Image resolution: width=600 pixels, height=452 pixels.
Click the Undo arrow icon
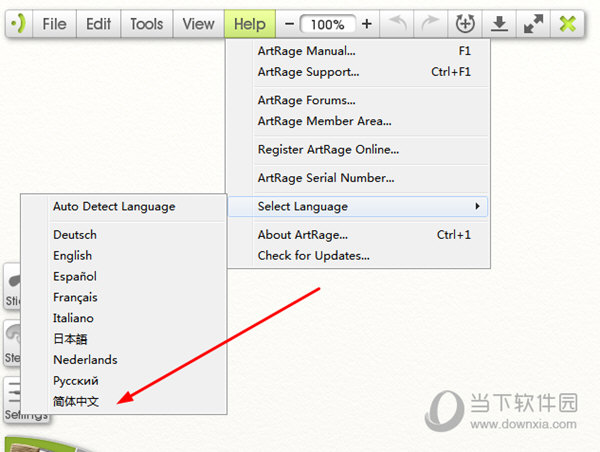pos(397,24)
